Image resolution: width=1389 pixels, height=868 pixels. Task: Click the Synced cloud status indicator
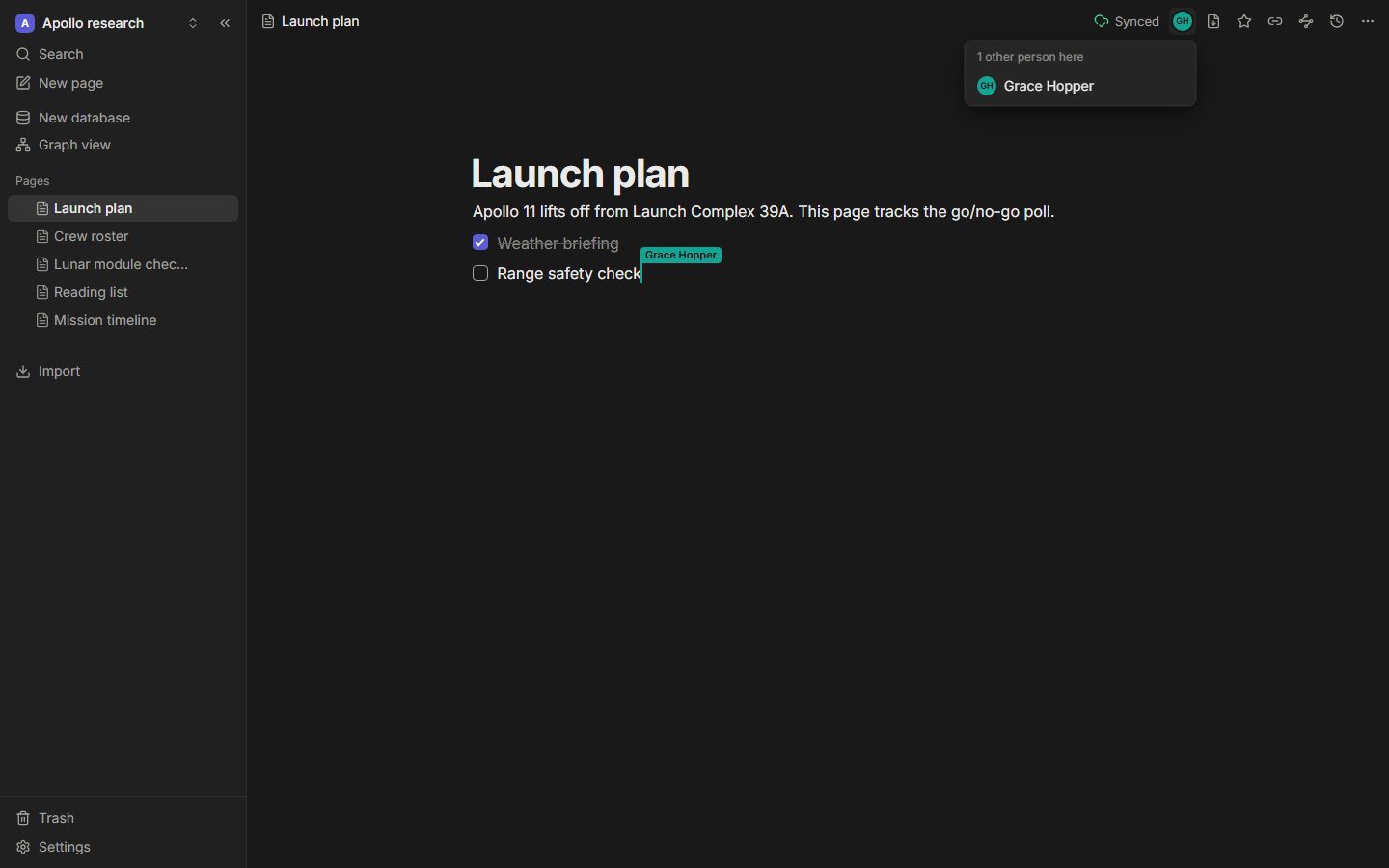pos(1127,21)
